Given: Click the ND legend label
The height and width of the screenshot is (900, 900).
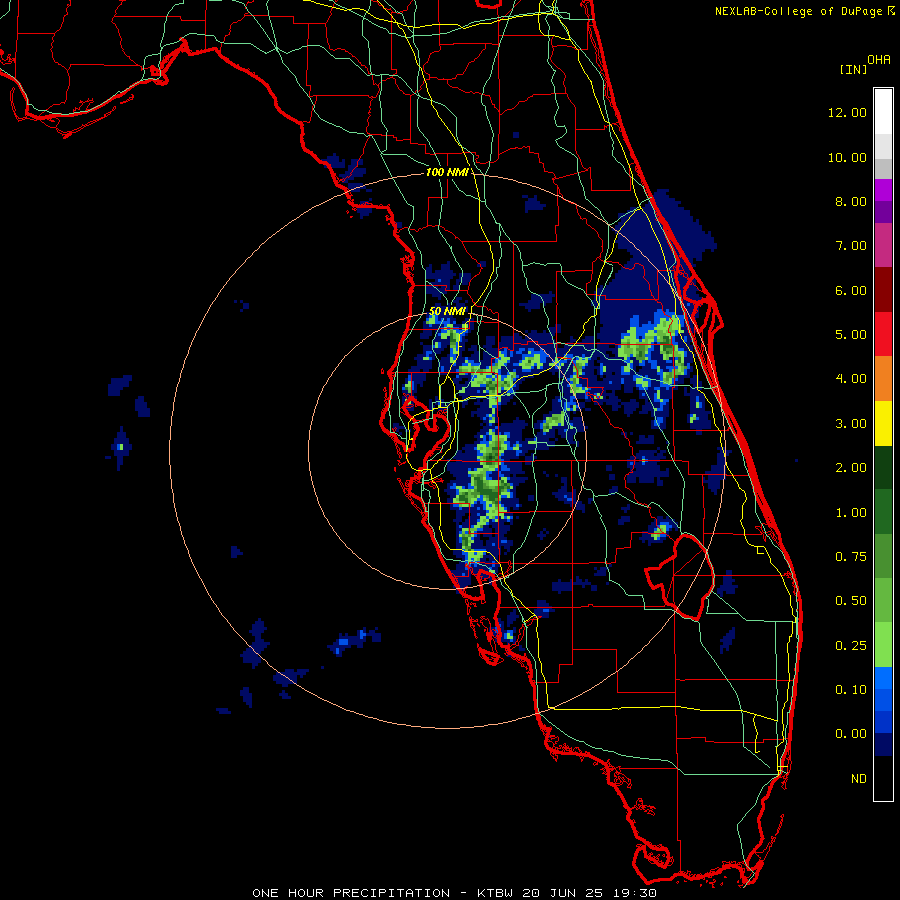Looking at the screenshot, I should (x=859, y=779).
